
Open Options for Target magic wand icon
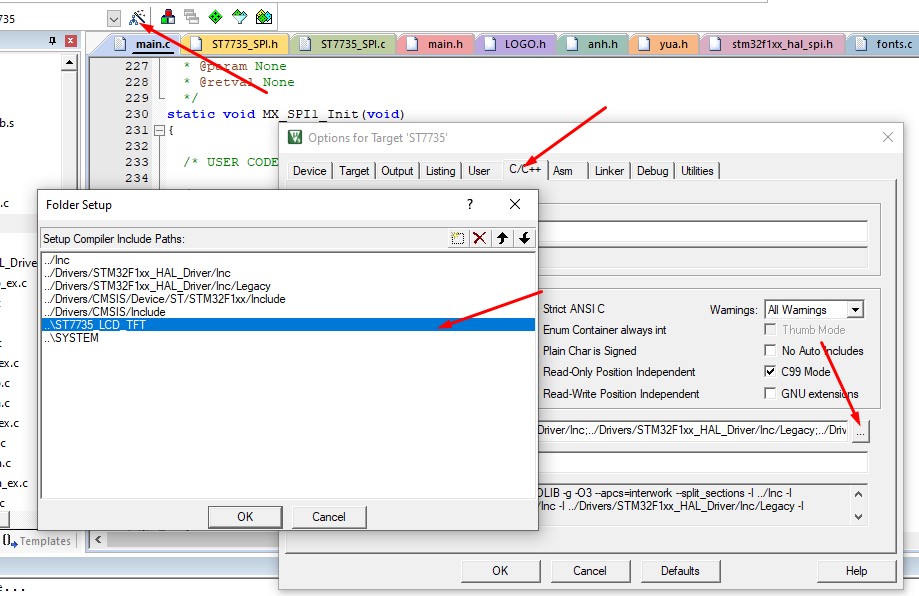[x=138, y=17]
